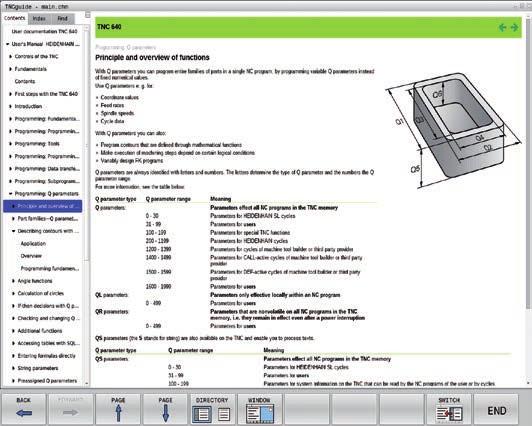
Task: Open Accessing tables with SQL entry
Action: coord(49,344)
